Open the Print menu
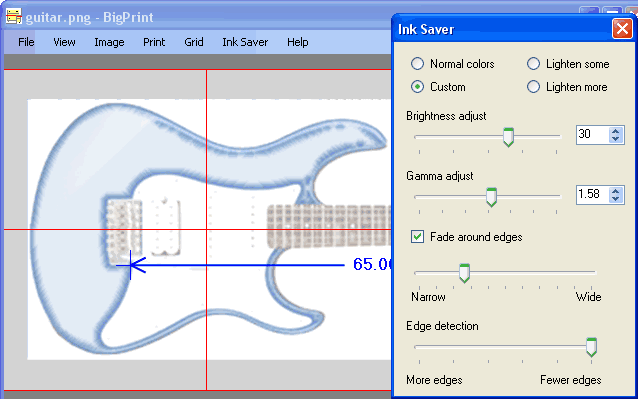638x399 pixels. 154,42
